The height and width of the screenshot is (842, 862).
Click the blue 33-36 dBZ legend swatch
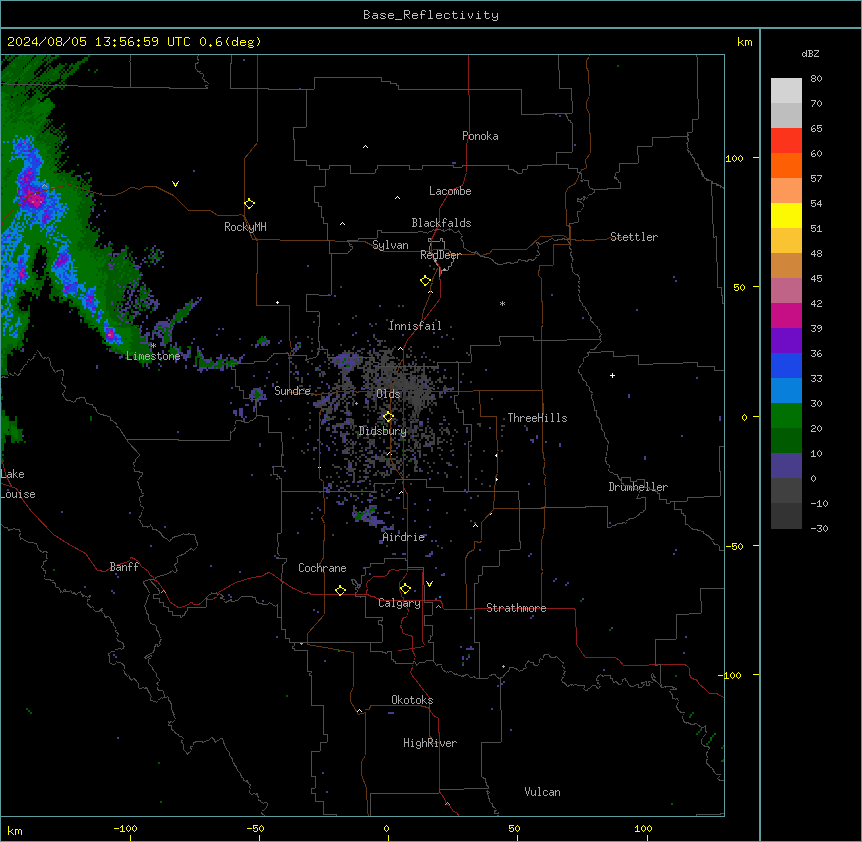point(786,365)
